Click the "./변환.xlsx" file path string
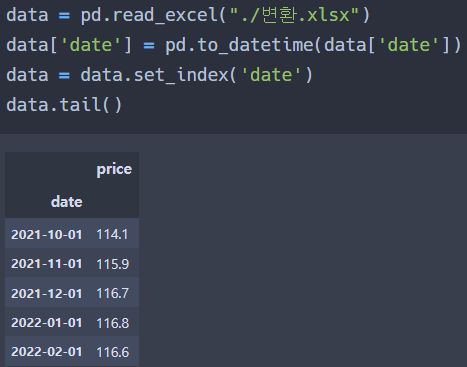This screenshot has height=367, width=467. coord(294,15)
